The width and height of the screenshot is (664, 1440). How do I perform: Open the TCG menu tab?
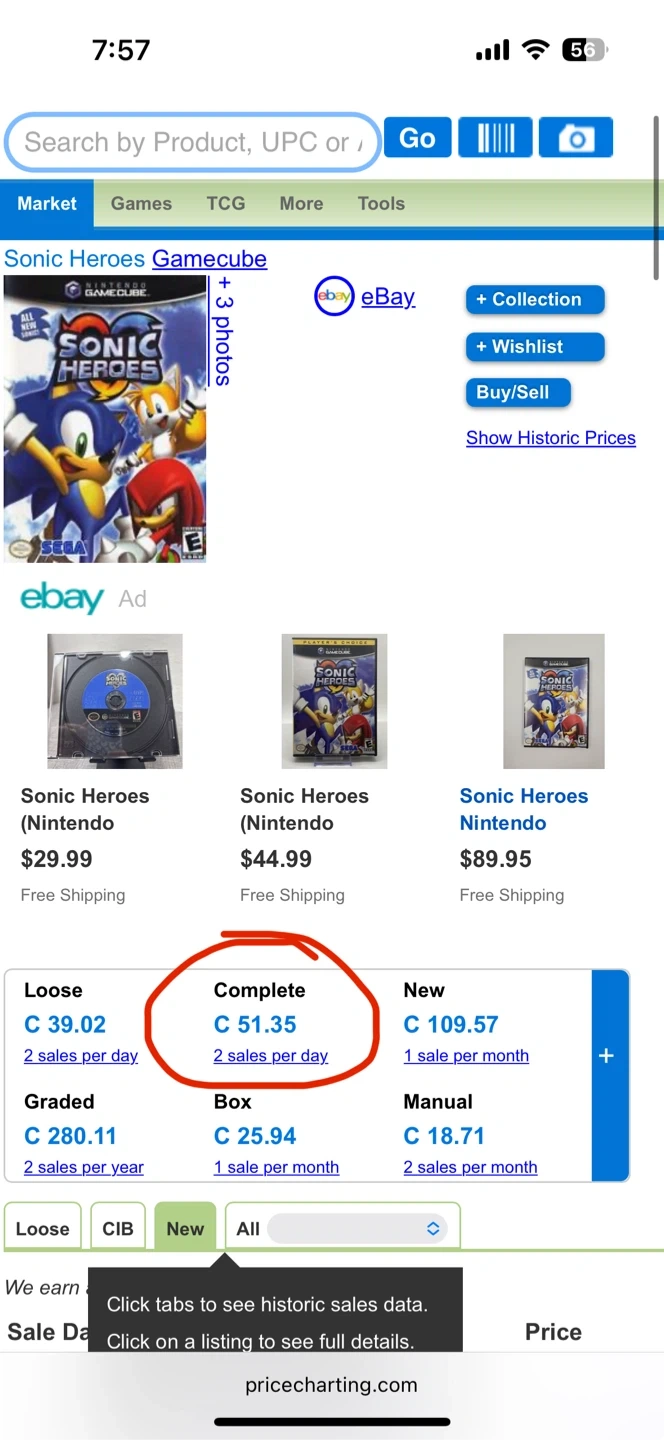tap(226, 203)
